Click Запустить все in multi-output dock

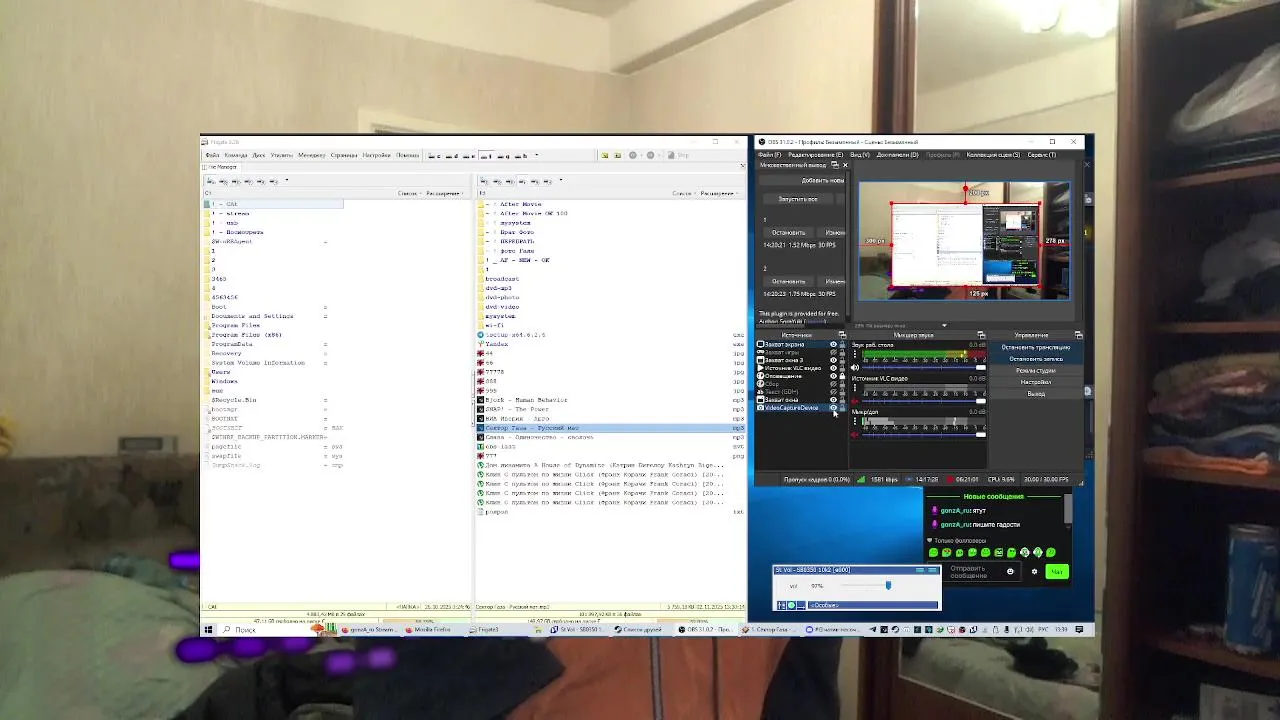tap(798, 199)
